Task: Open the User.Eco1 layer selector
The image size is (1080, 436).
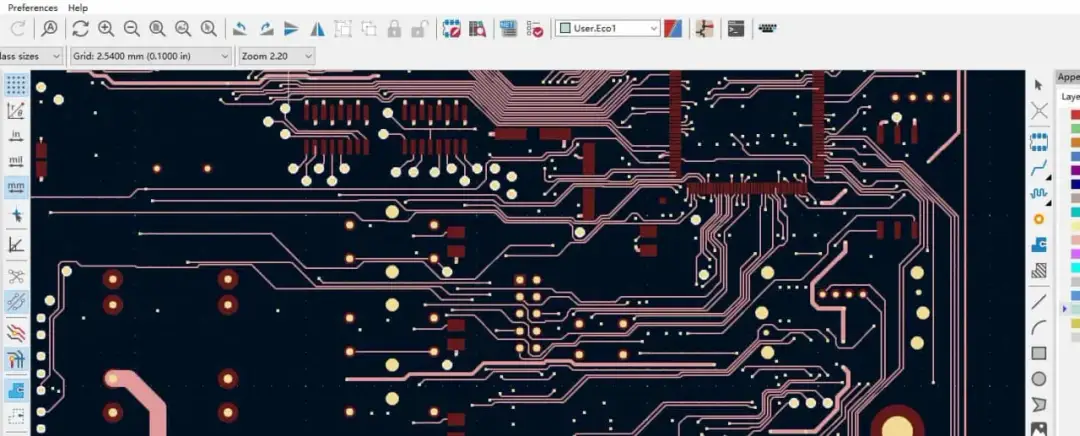Action: (x=608, y=28)
